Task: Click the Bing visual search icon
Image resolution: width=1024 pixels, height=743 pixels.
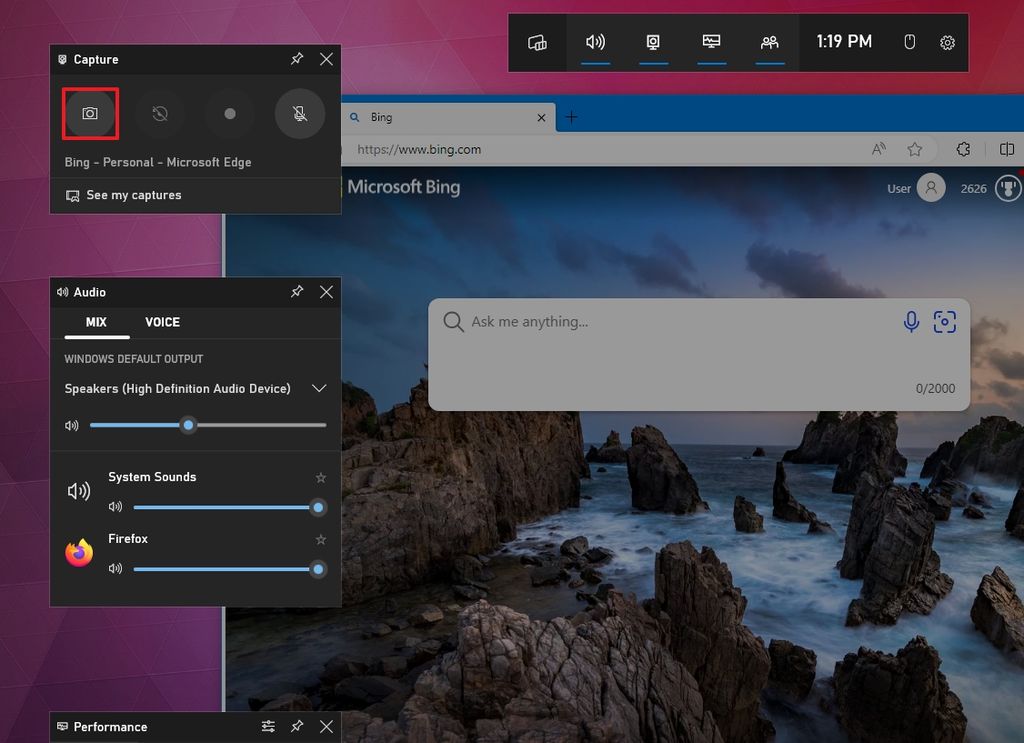Action: click(x=945, y=321)
